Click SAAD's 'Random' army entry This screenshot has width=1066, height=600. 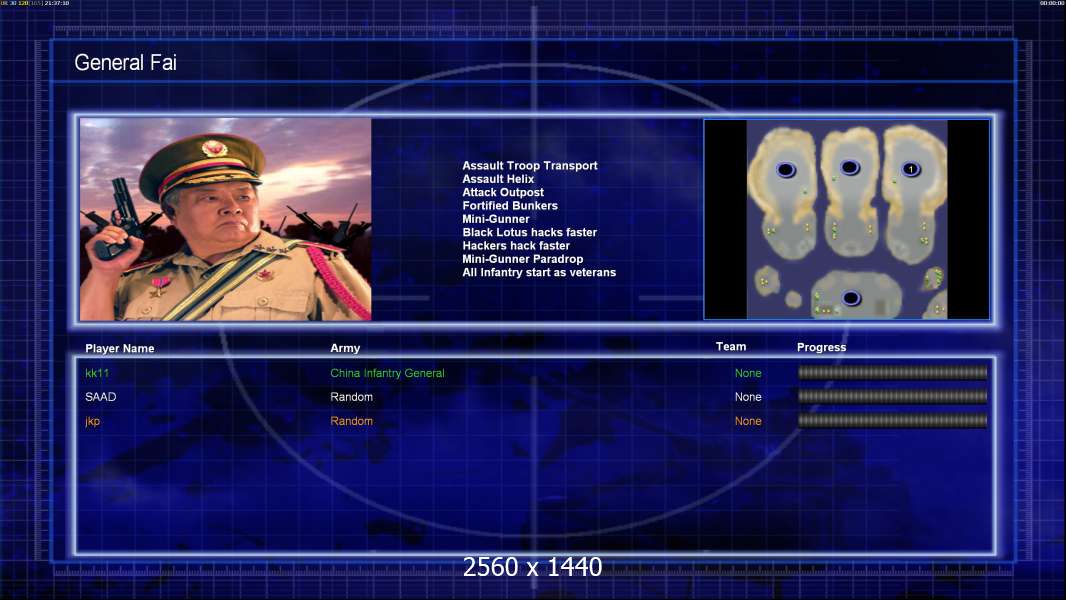[x=351, y=397]
